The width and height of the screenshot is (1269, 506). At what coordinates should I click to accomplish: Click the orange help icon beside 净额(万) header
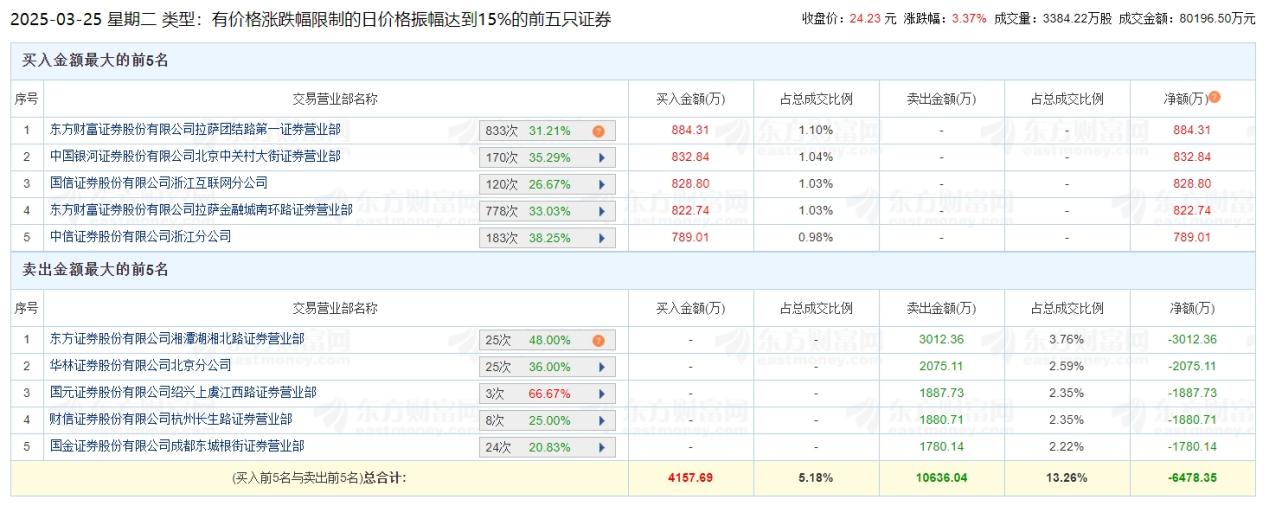1215,98
